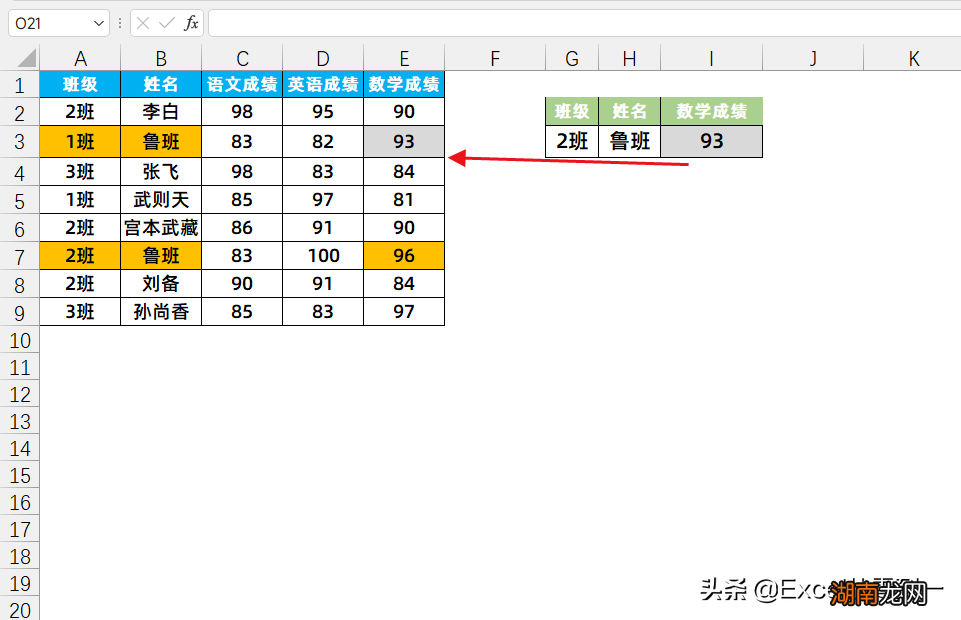Select the blue 班级 header cell
Viewport: 961px width, 620px height.
pyautogui.click(x=80, y=85)
